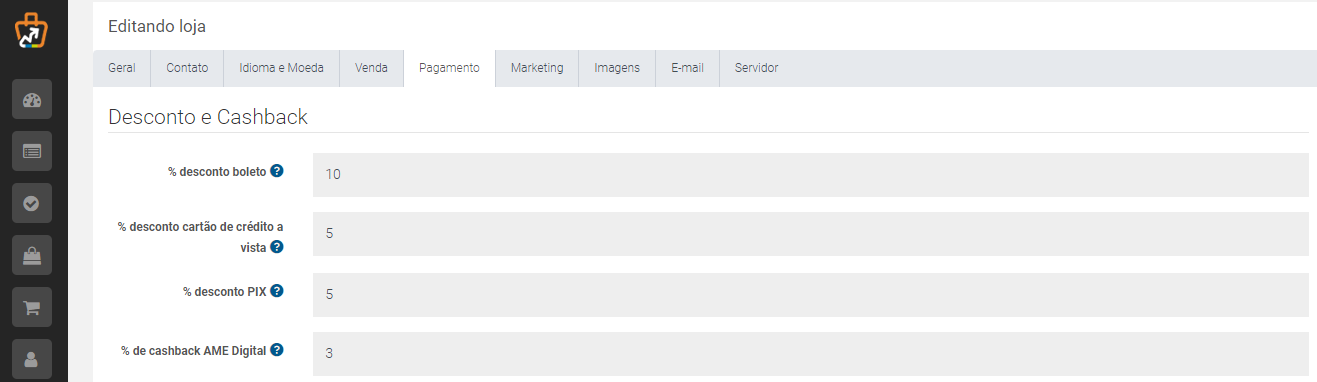The image size is (1317, 382).
Task: Open the dashboard gauge icon
Action: click(x=32, y=99)
